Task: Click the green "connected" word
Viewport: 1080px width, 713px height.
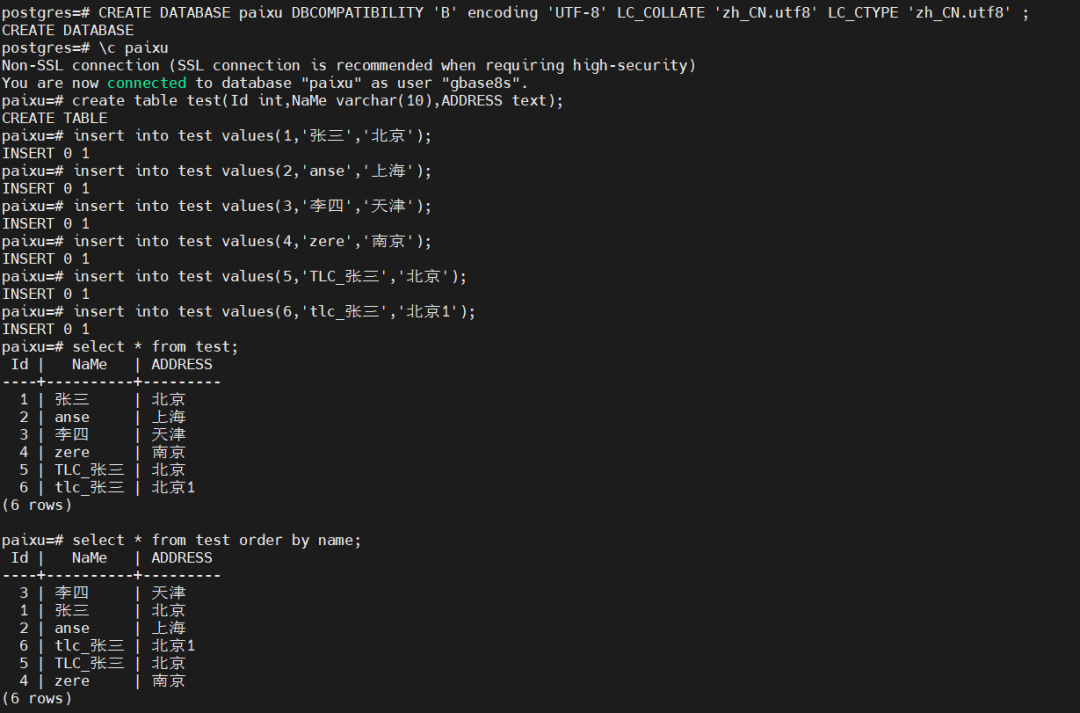Action: pos(146,83)
